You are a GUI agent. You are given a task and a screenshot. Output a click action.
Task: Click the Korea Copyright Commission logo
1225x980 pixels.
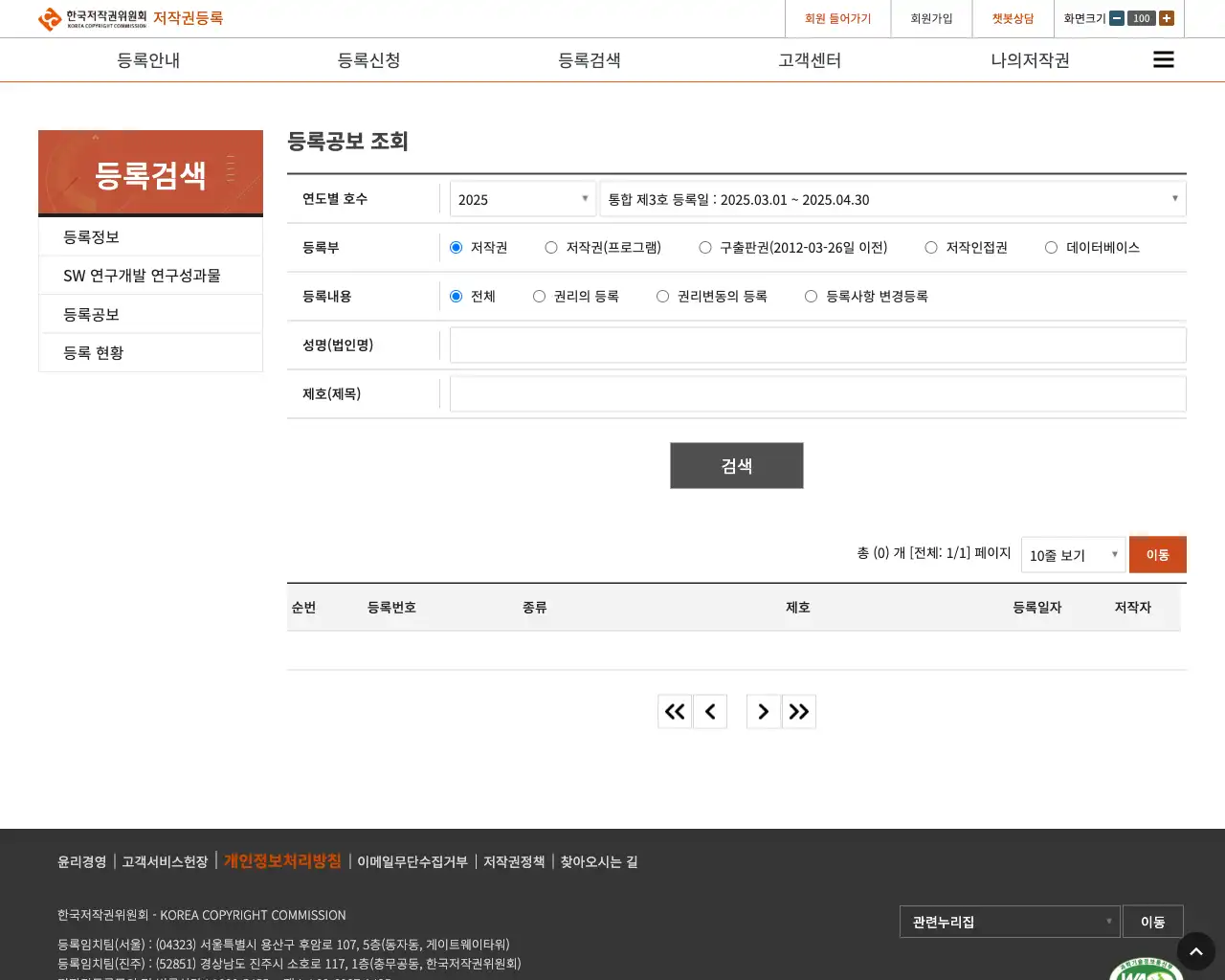pyautogui.click(x=92, y=18)
